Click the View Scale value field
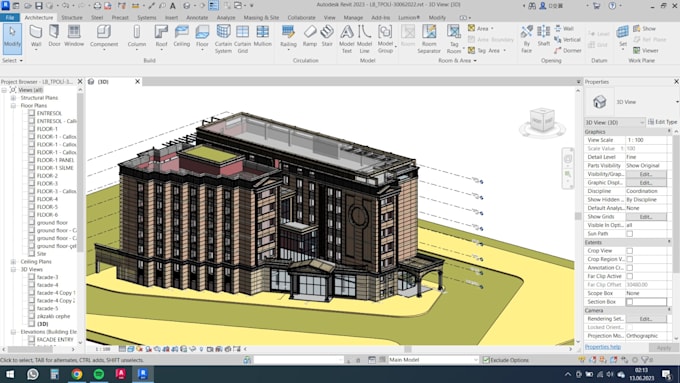680x383 pixels. [646, 140]
